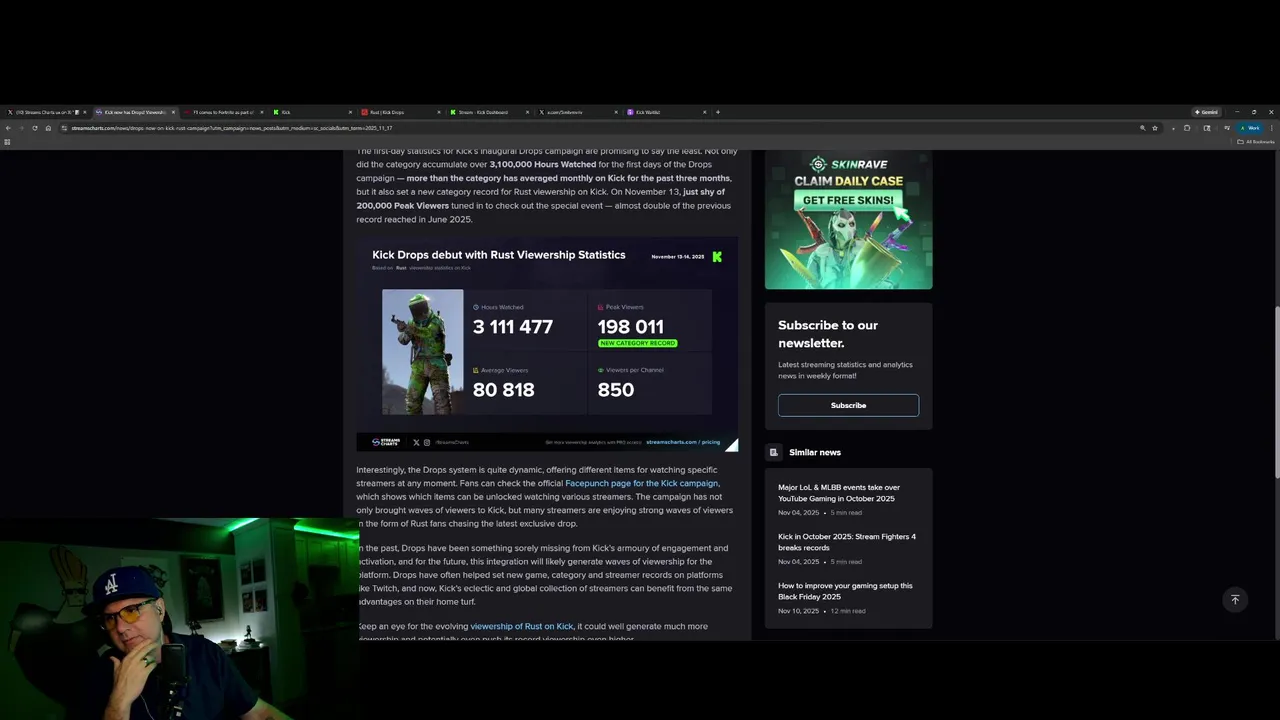1280x720 pixels.
Task: Switch to the Rust | Kick Drops tab
Action: [400, 112]
